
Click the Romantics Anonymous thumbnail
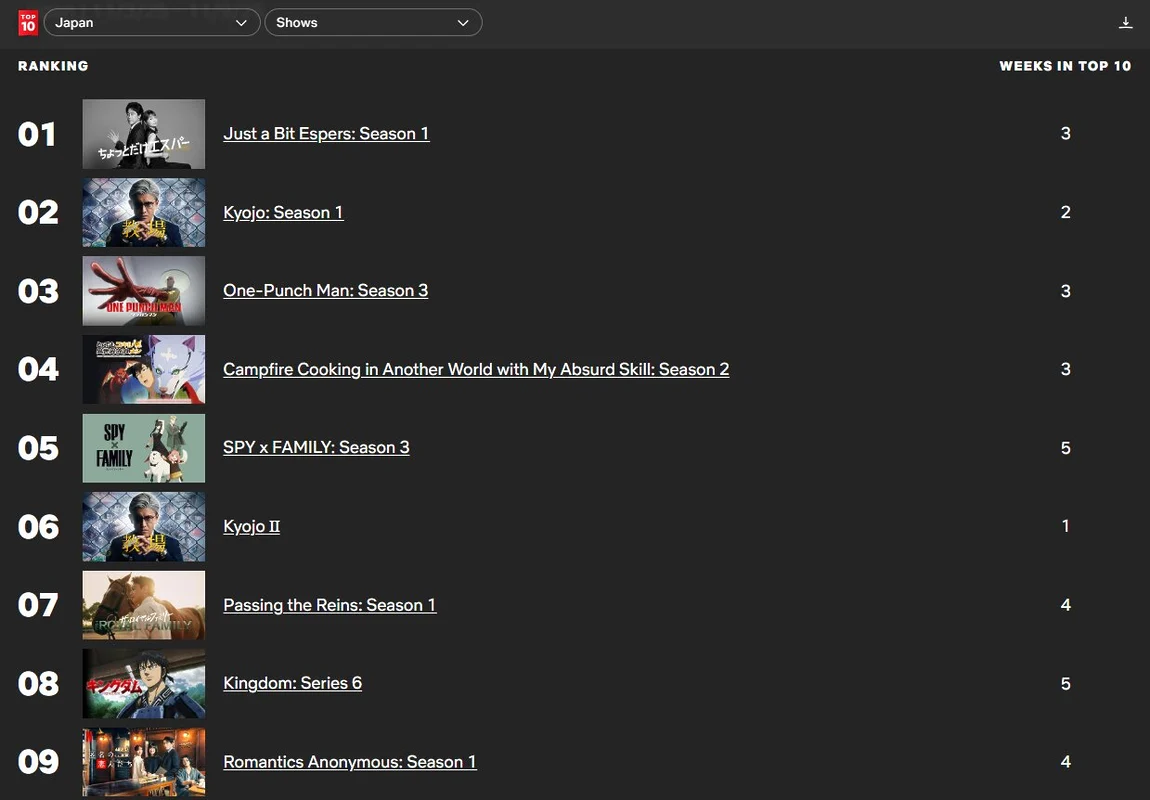point(144,762)
